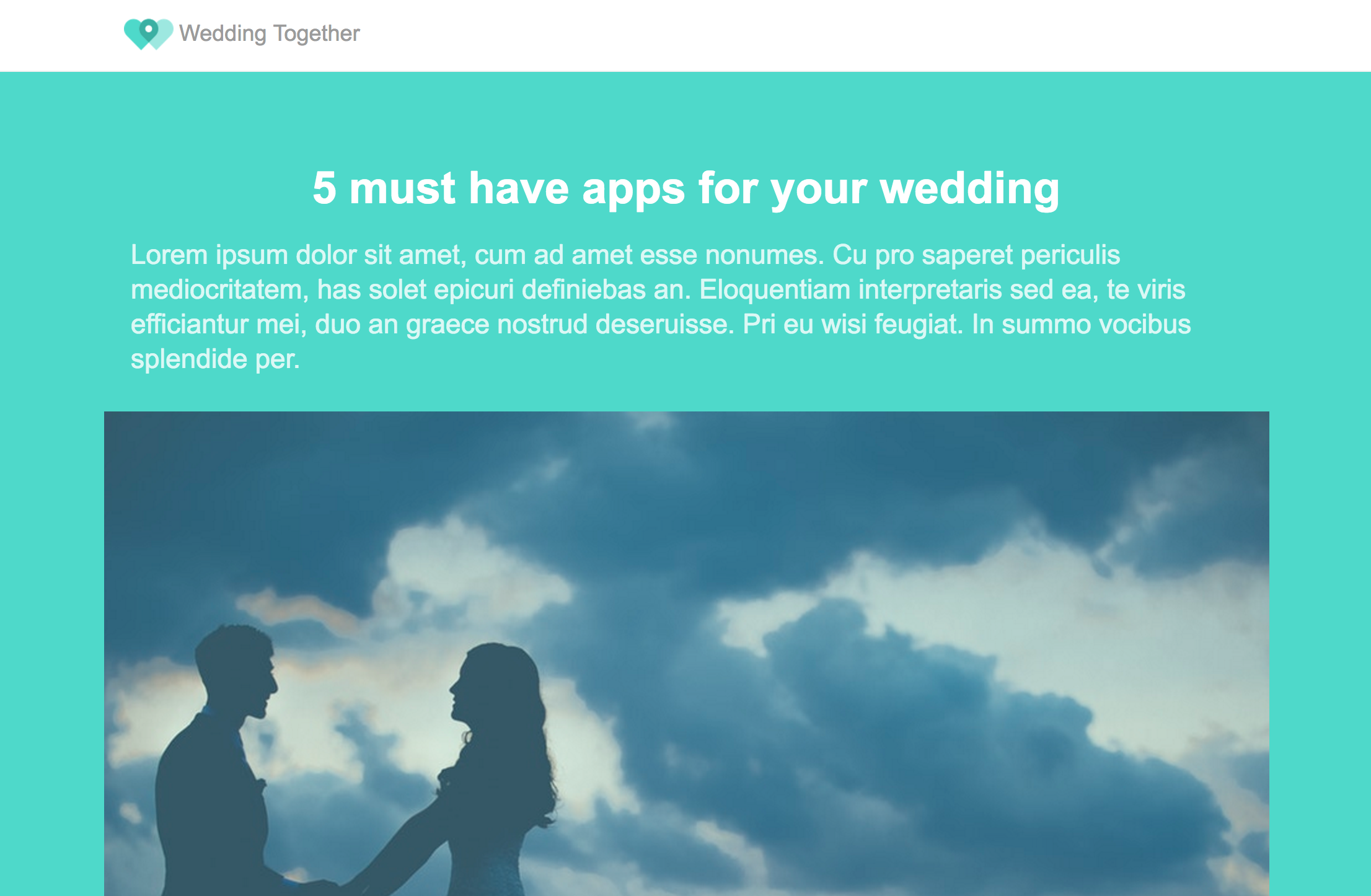This screenshot has height=896, width=1371.
Task: Click the word "wedding" ending the headline
Action: pyautogui.click(x=969, y=188)
